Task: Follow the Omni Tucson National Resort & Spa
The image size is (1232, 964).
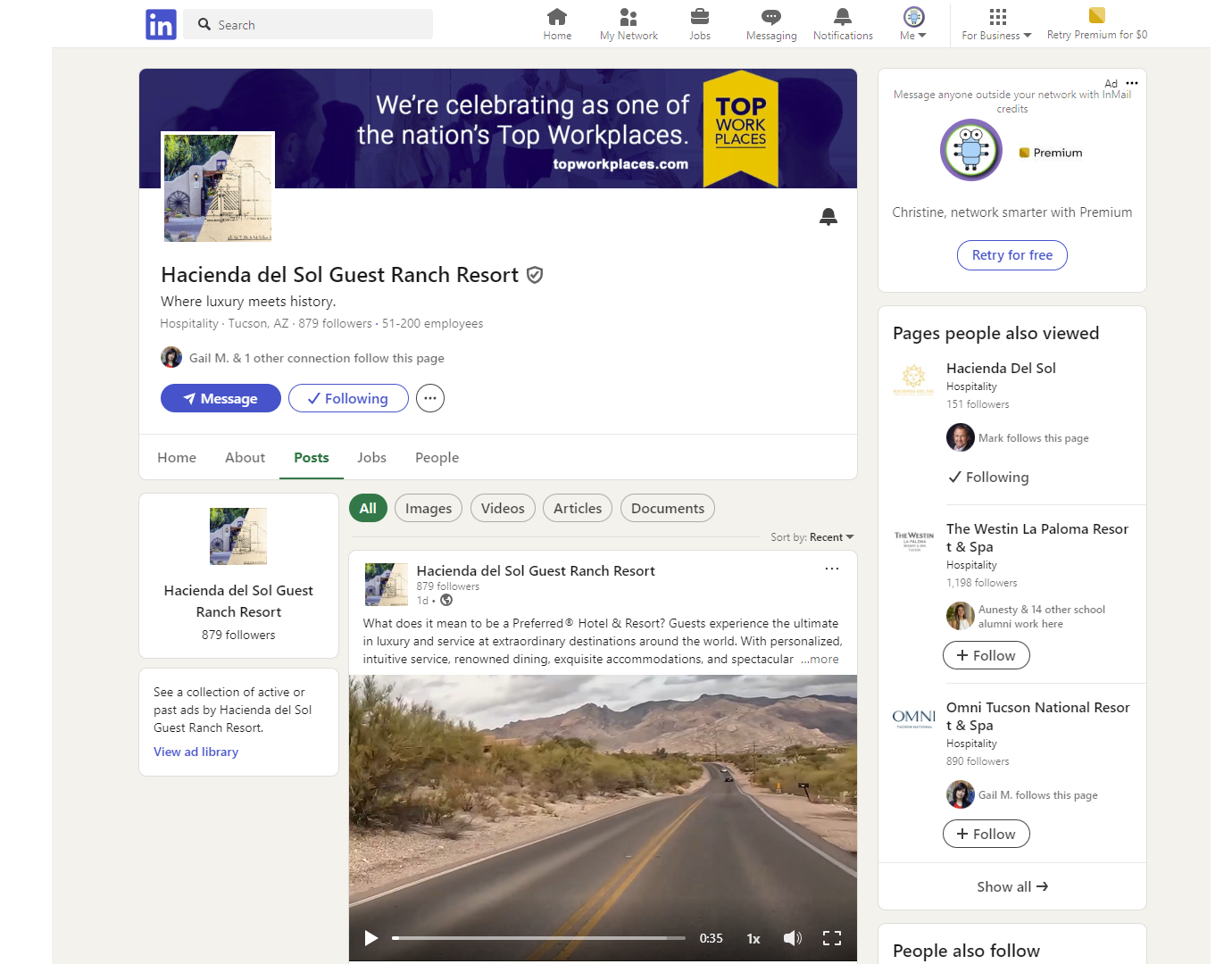Action: coord(986,834)
